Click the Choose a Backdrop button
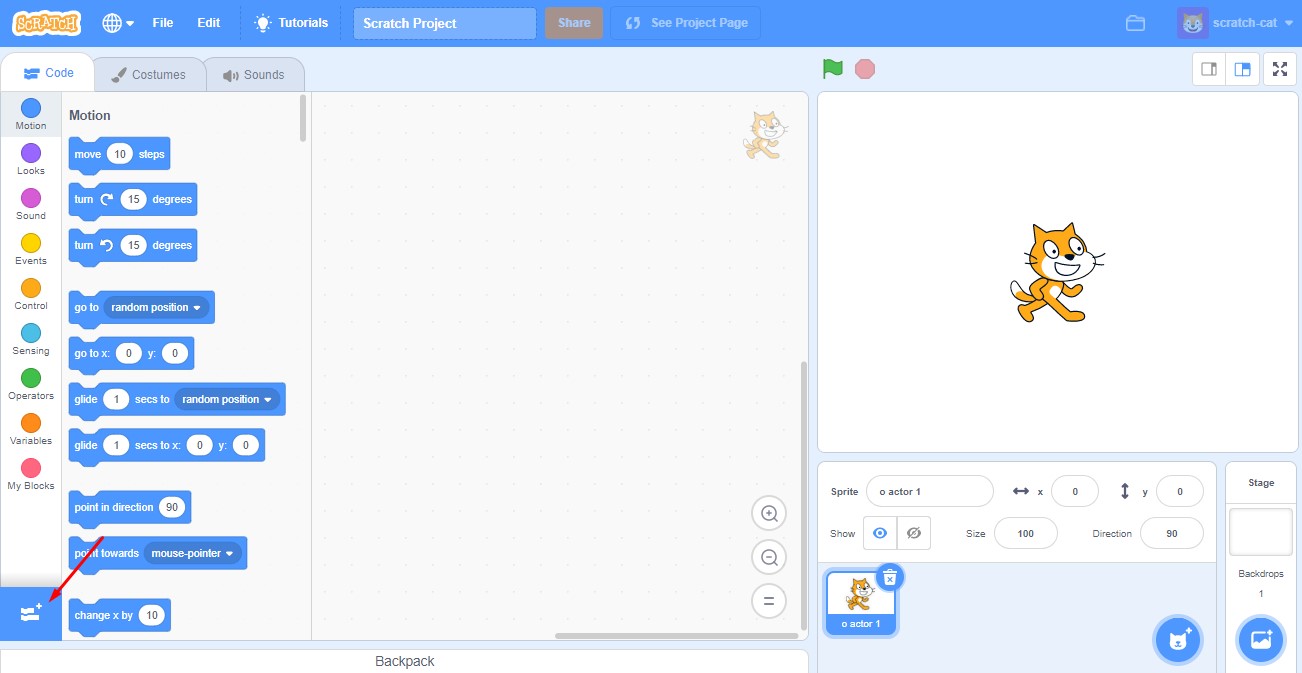This screenshot has width=1302, height=673. pos(1260,640)
